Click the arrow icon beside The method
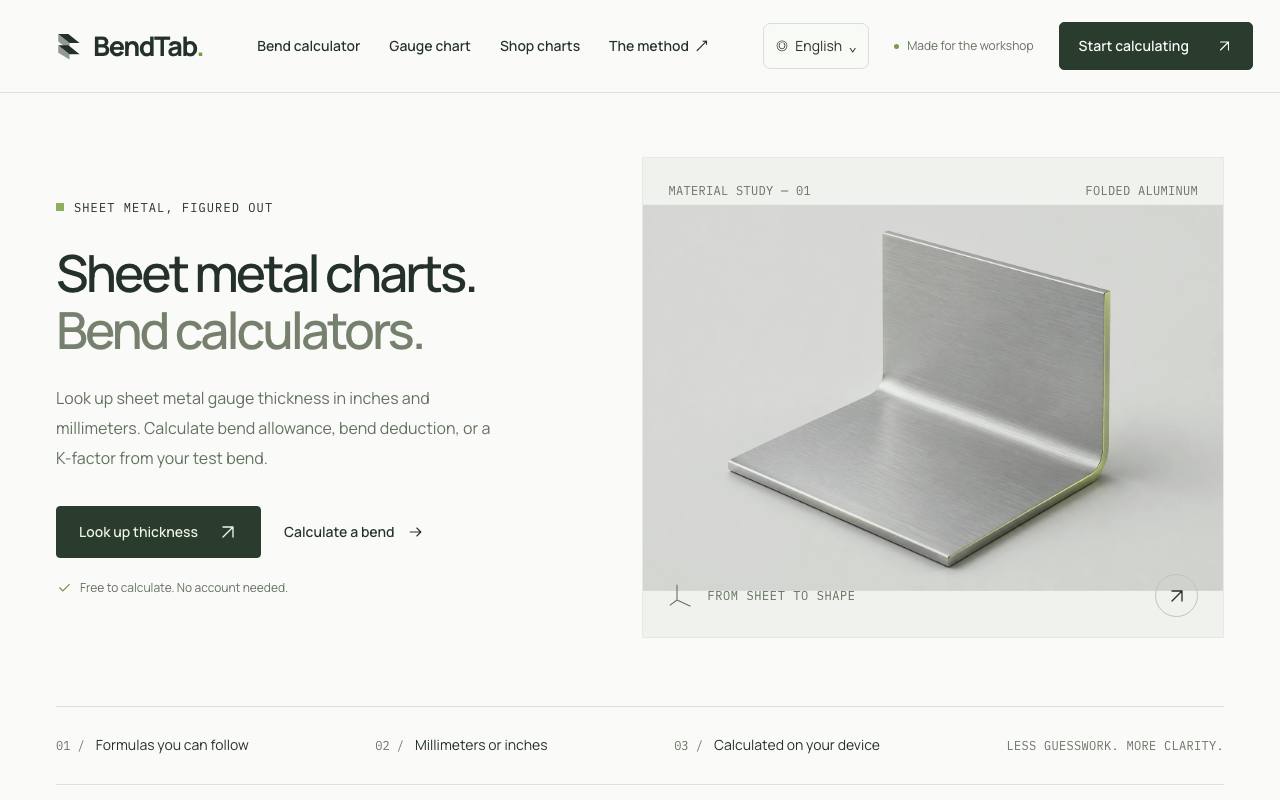 [702, 46]
